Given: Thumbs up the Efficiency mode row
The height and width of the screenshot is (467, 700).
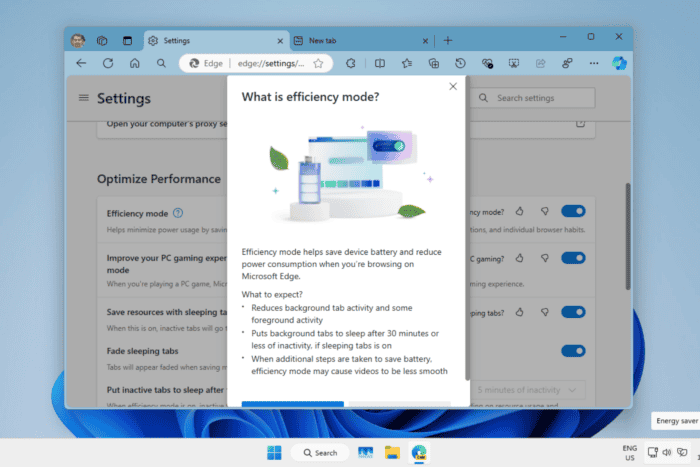Looking at the screenshot, I should 519,211.
